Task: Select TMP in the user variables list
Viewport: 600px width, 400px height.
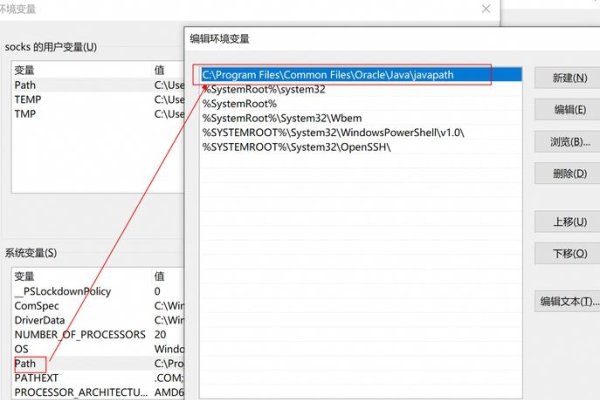Action: point(98,114)
